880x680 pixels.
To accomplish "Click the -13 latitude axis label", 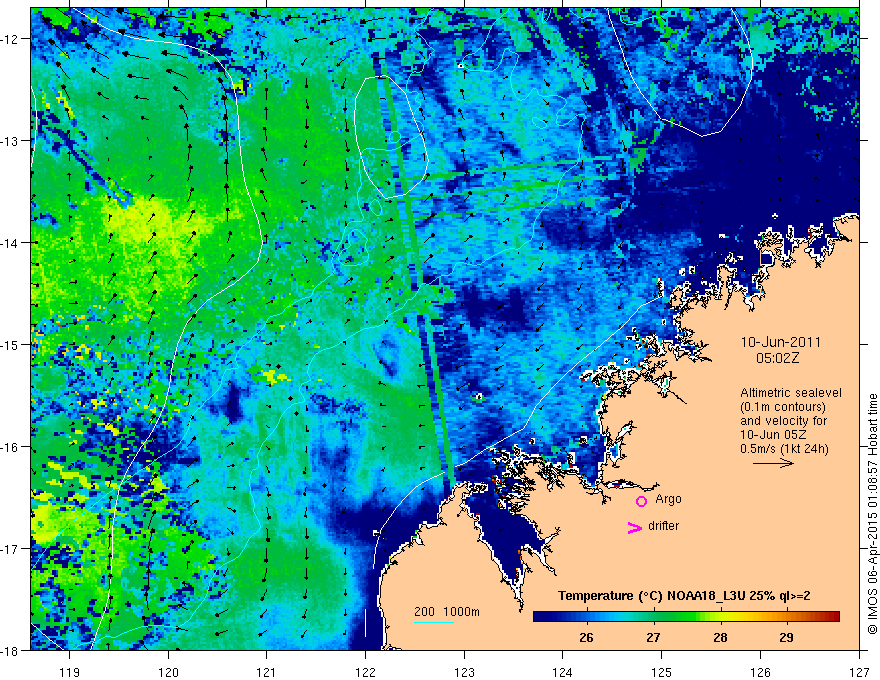I will coord(11,140).
